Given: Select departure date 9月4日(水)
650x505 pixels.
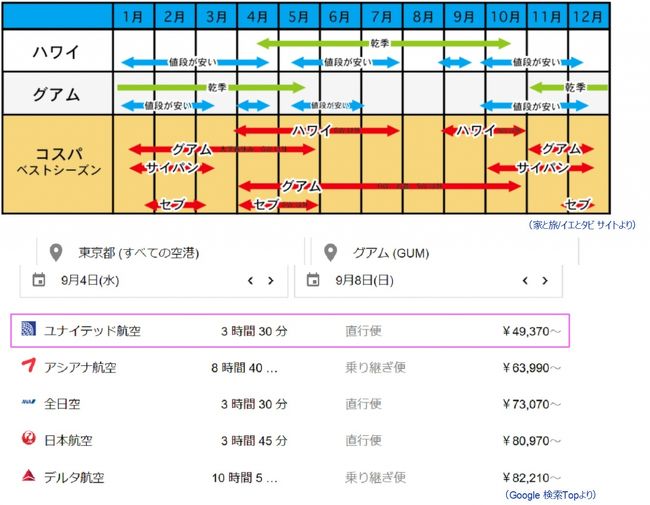Looking at the screenshot, I should pyautogui.click(x=90, y=281).
